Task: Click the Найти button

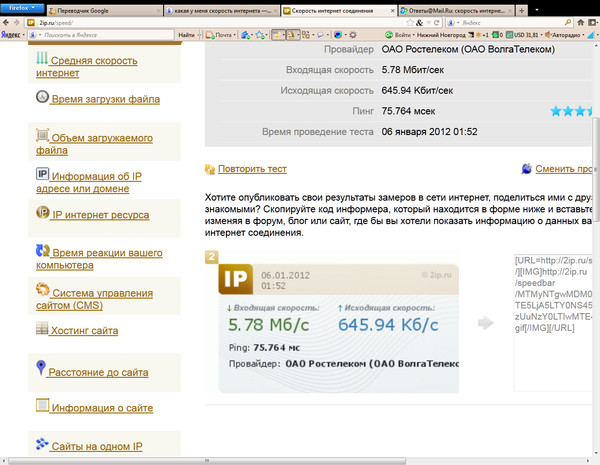Action: pos(186,35)
